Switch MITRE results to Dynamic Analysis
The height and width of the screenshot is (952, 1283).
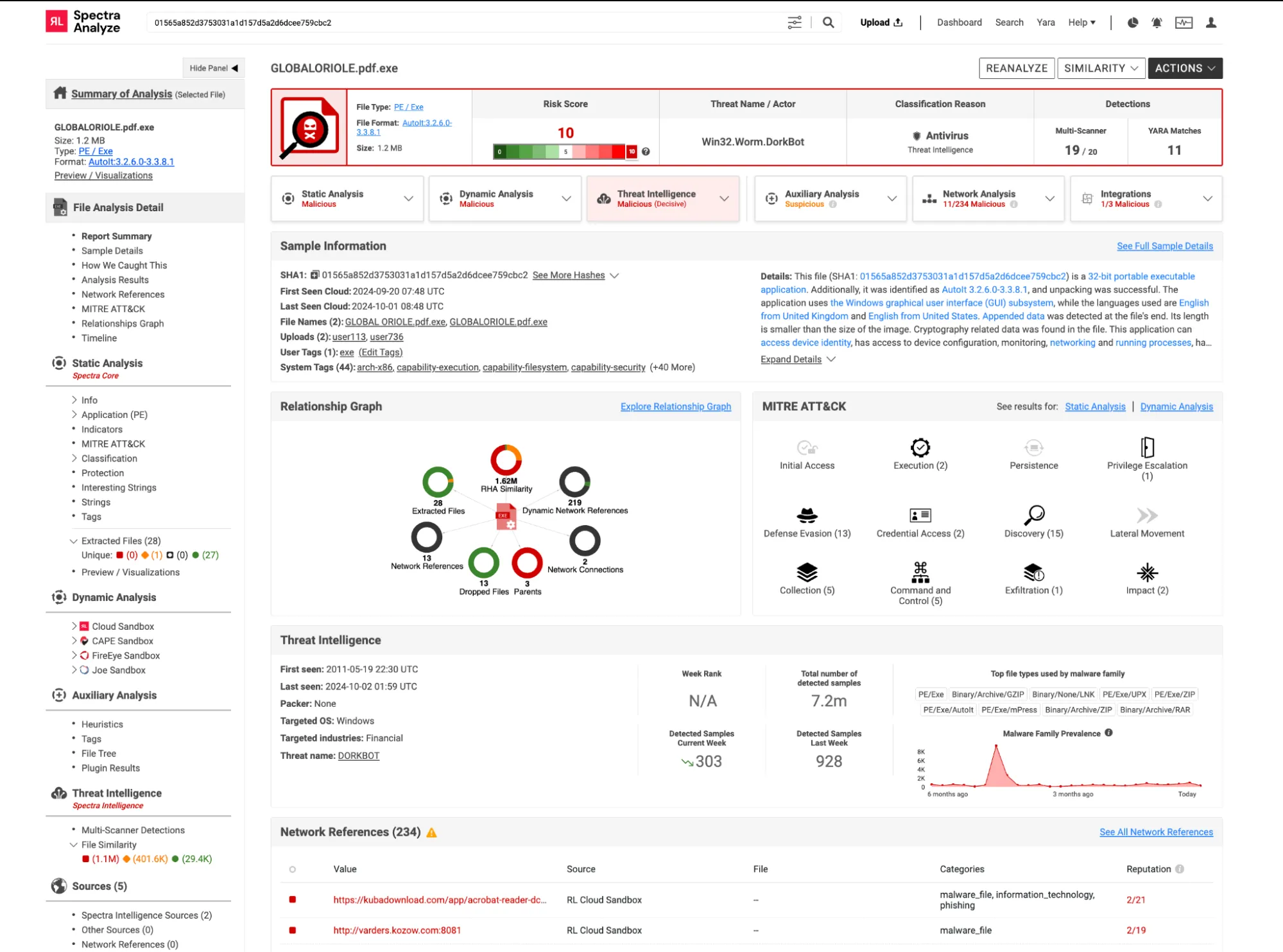pyautogui.click(x=1176, y=406)
